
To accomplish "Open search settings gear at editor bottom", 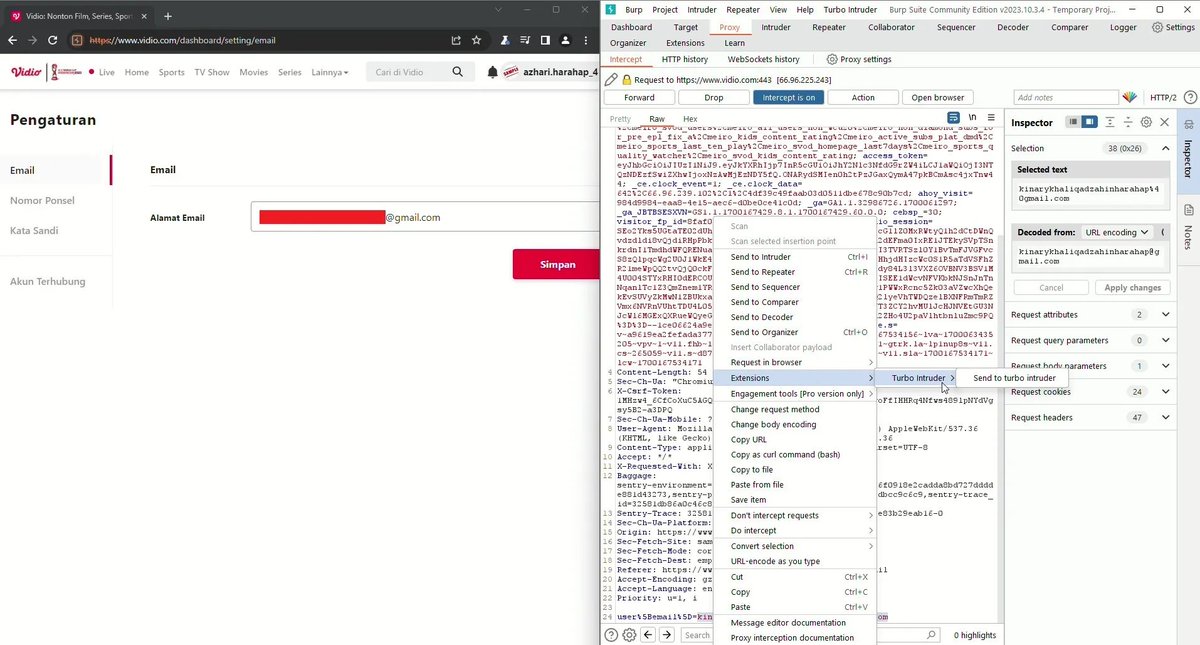I will pyautogui.click(x=629, y=635).
